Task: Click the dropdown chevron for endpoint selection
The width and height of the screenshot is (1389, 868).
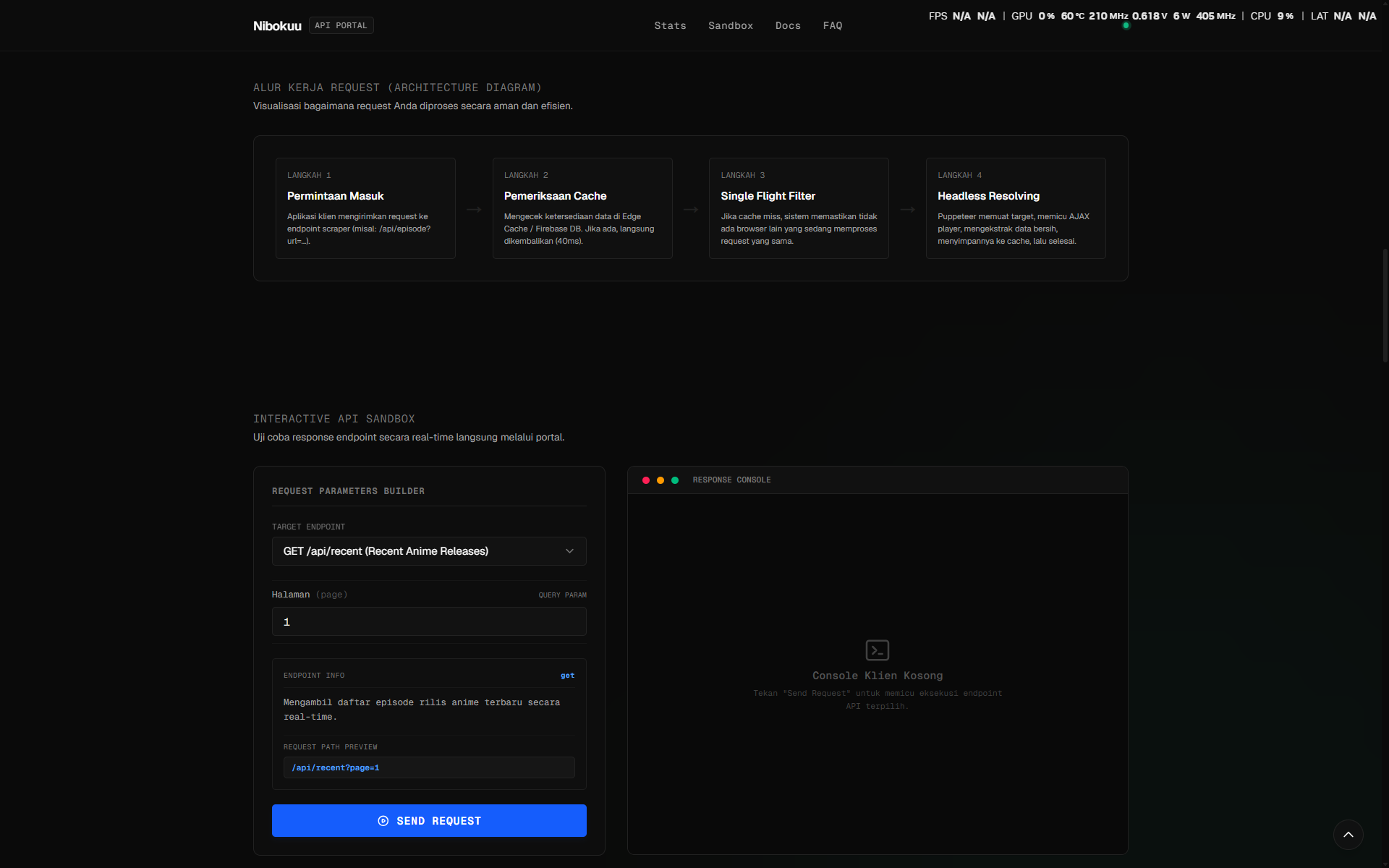Action: 570,551
